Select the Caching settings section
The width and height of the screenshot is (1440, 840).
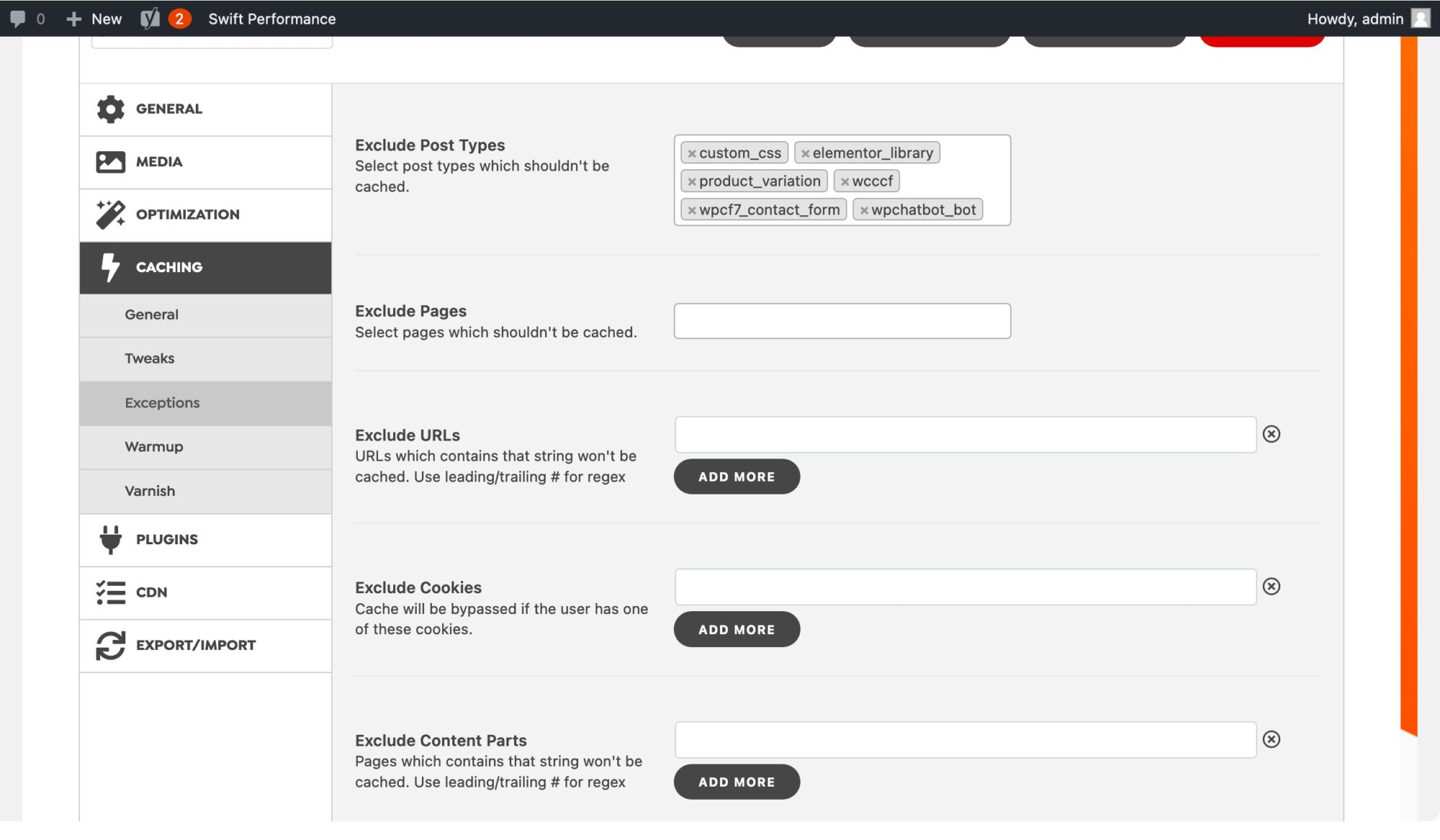point(205,268)
